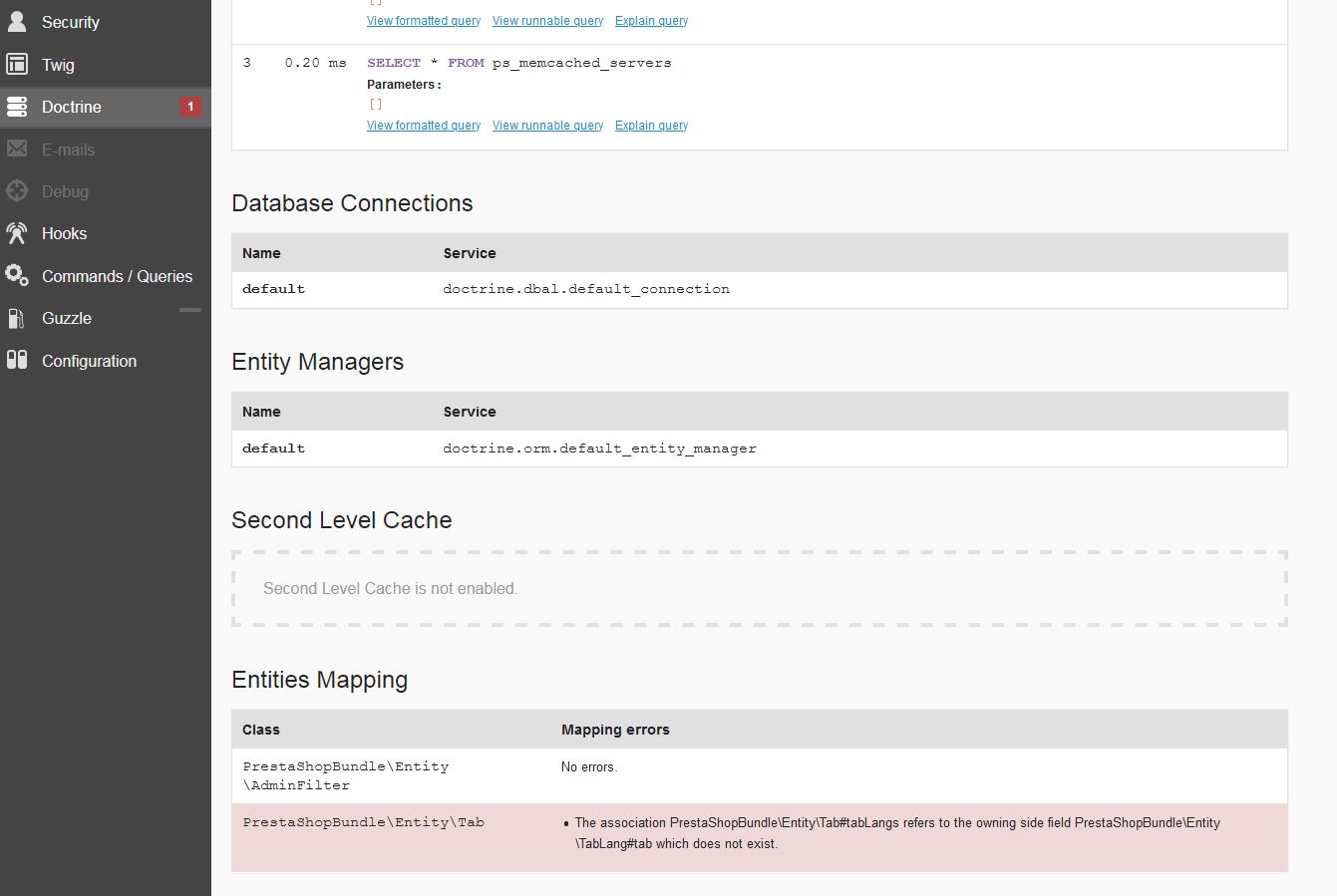
Task: Click the Doctrine error count badge
Action: click(x=190, y=107)
